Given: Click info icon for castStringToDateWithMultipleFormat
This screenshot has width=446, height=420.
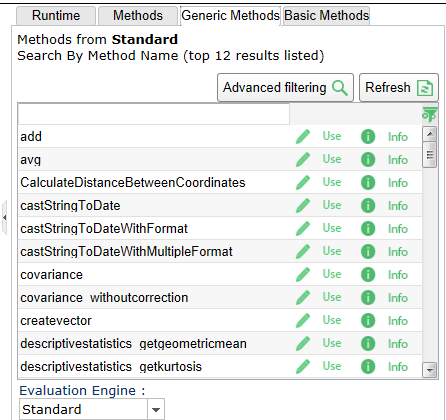Looking at the screenshot, I should point(368,251).
